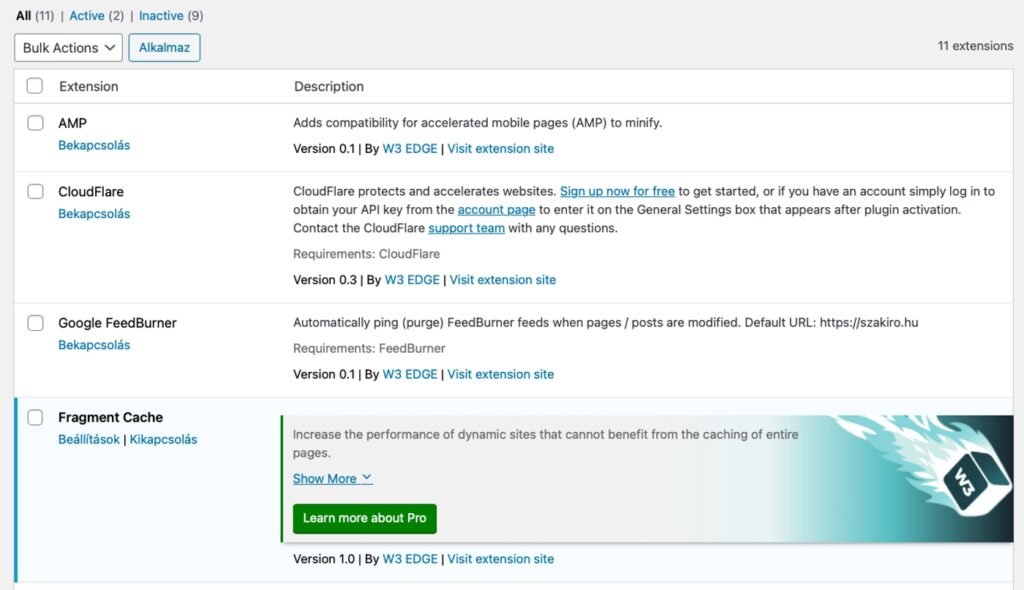Switch to the Active extensions filter
Screen dimensions: 1024x590
pos(87,16)
